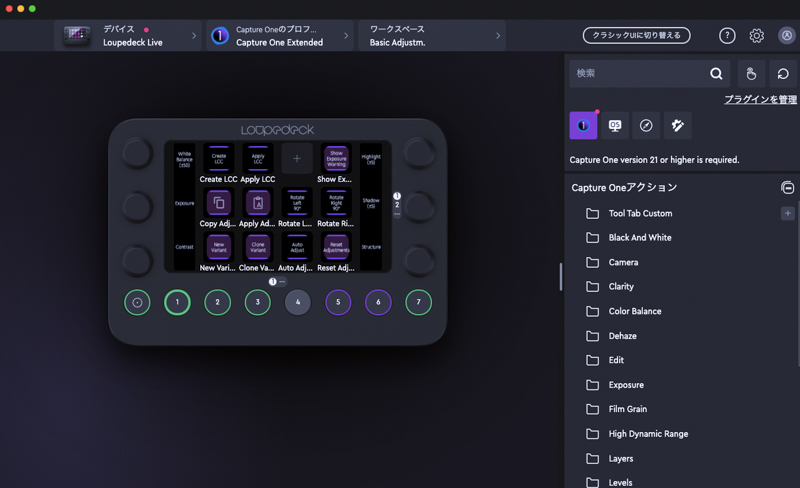The image size is (800, 488).
Task: Click the upper left dial knob
Action: click(x=137, y=153)
